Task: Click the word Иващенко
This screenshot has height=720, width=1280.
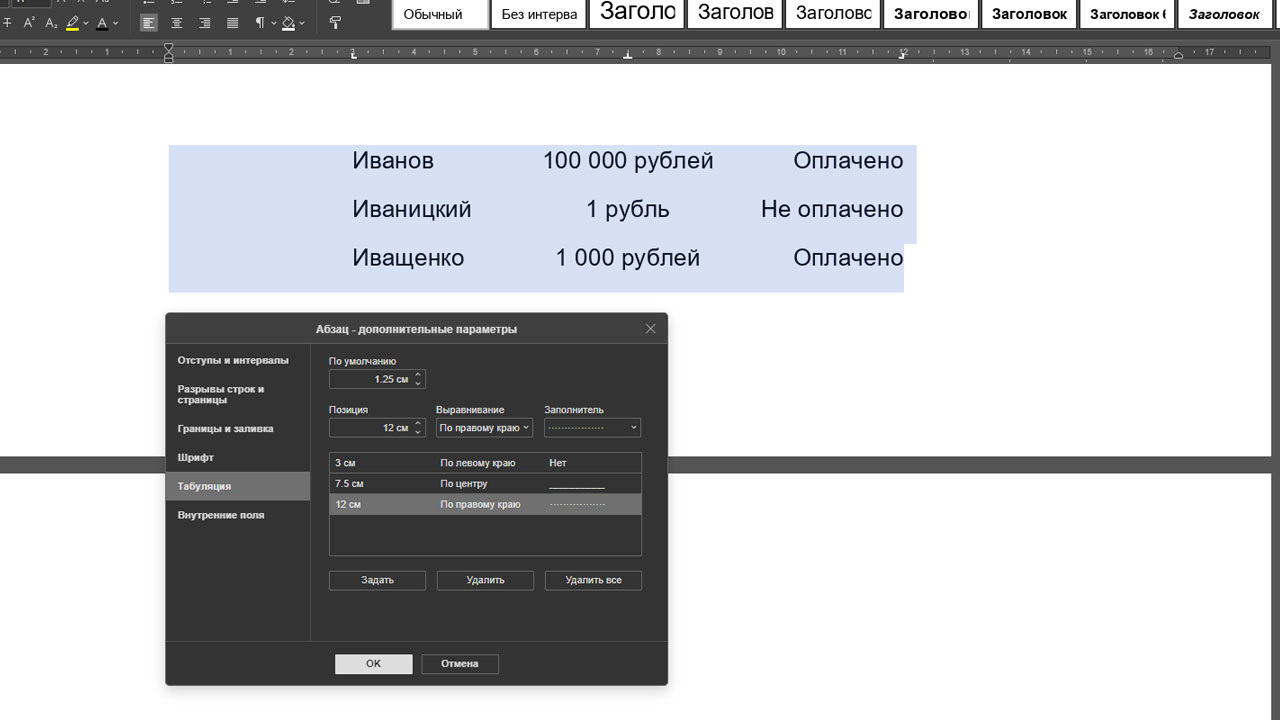Action: (x=408, y=258)
